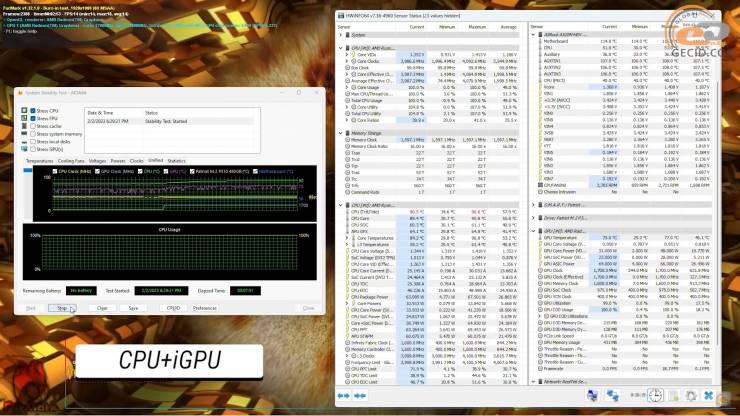Open Preferences in AIDA64 stability test
The height and width of the screenshot is (416, 740).
coord(204,308)
